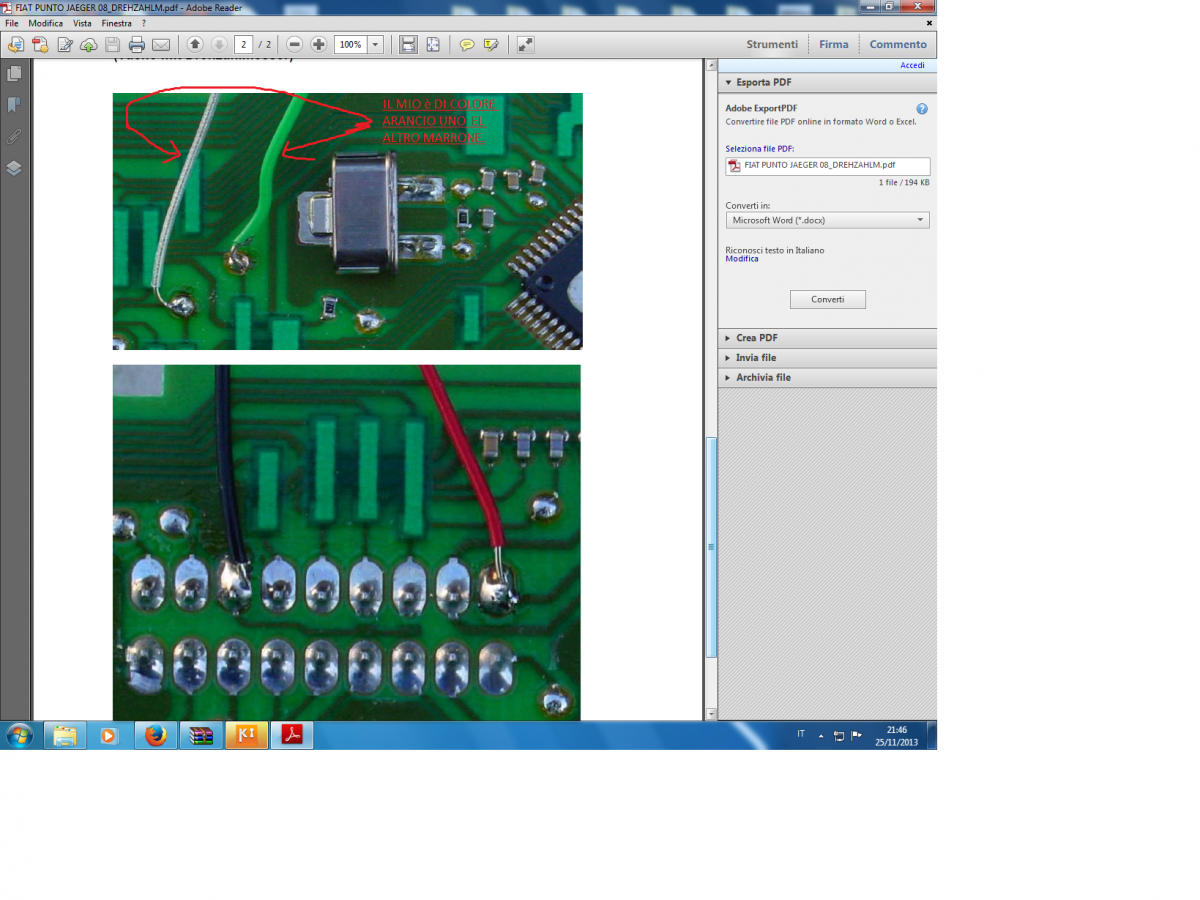Click the 100% zoom value field
1200x900 pixels.
(x=351, y=44)
